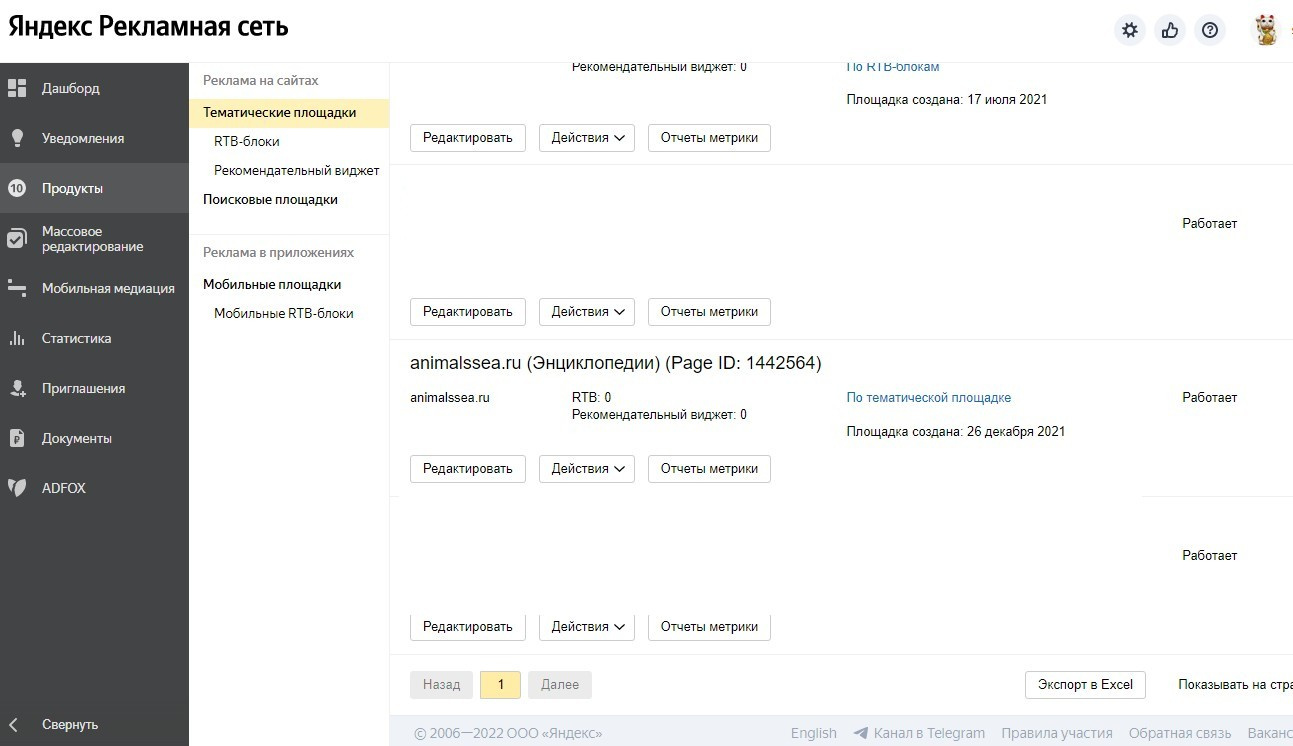
Task: Expand Действия for the last site in the list
Action: 587,627
